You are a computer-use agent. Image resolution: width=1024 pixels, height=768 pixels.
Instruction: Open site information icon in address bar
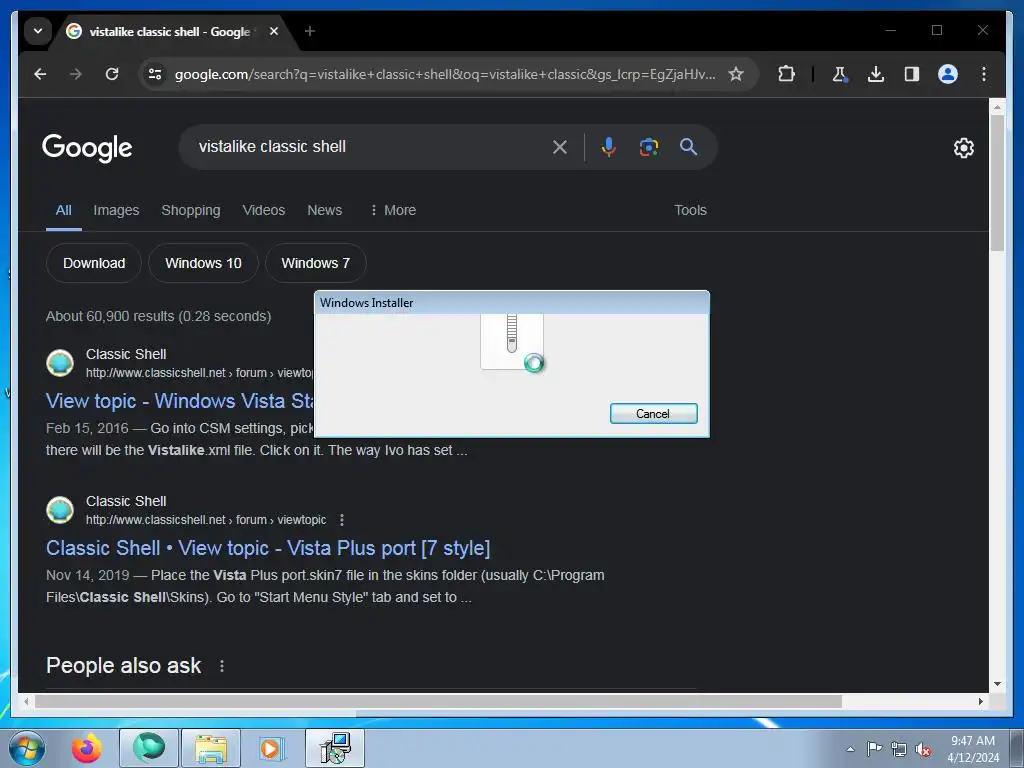click(155, 74)
